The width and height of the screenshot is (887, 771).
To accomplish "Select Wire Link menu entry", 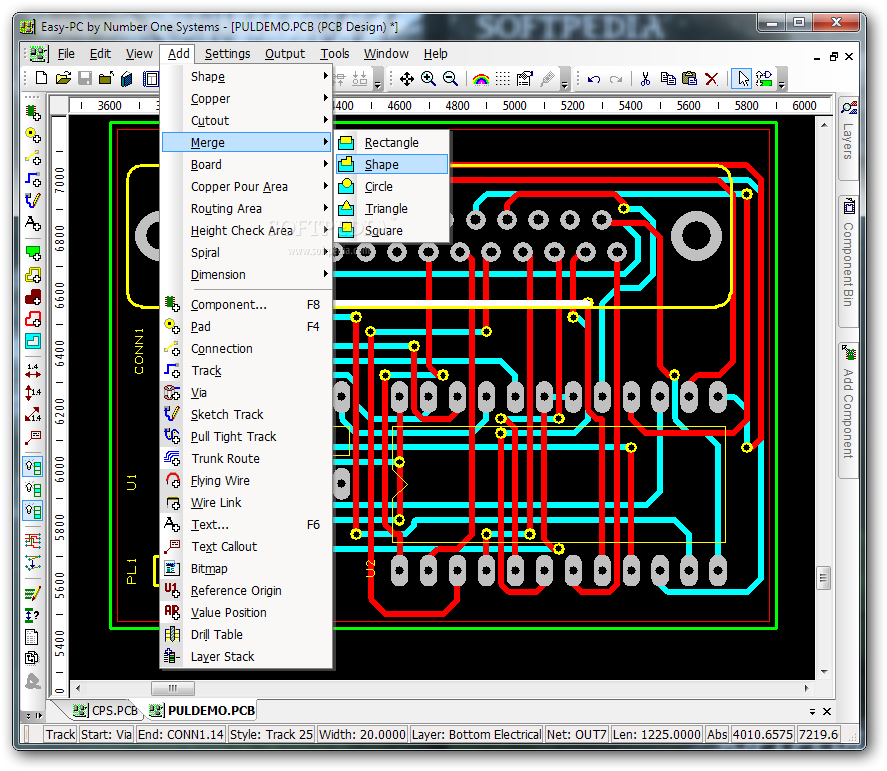I will pyautogui.click(x=246, y=503).
